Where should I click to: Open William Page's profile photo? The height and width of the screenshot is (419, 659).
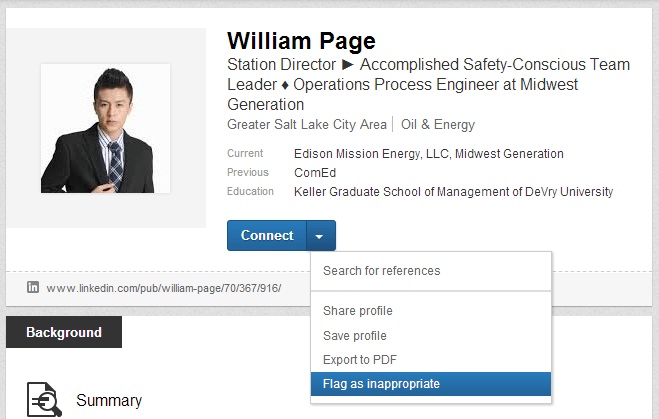[x=105, y=129]
